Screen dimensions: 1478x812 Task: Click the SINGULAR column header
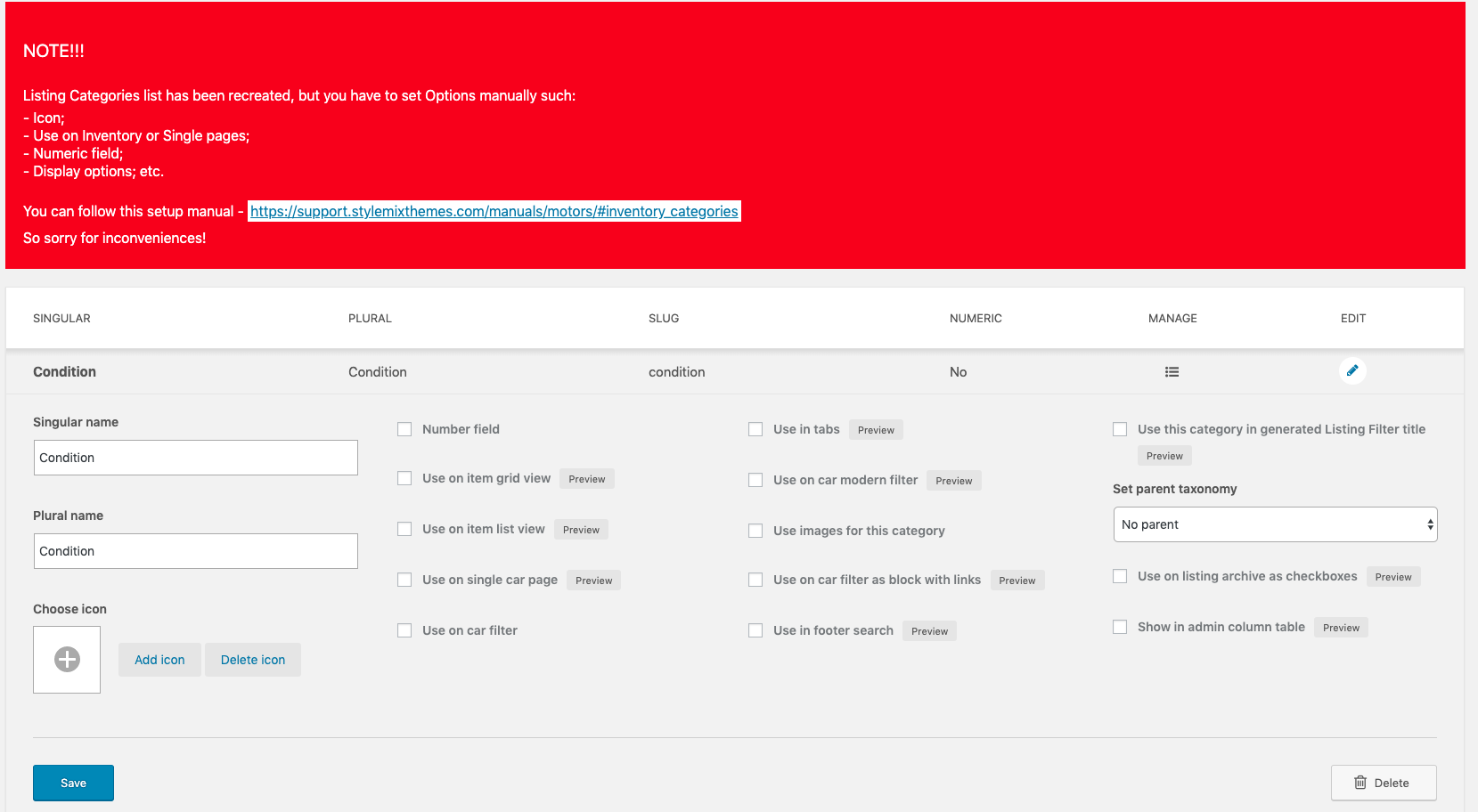(x=61, y=318)
